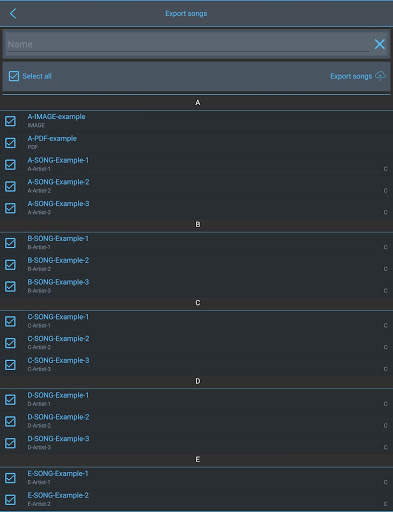This screenshot has height=512, width=393.
Task: Uncheck the A-SONG-Example-2 checkbox
Action: pos(10,186)
